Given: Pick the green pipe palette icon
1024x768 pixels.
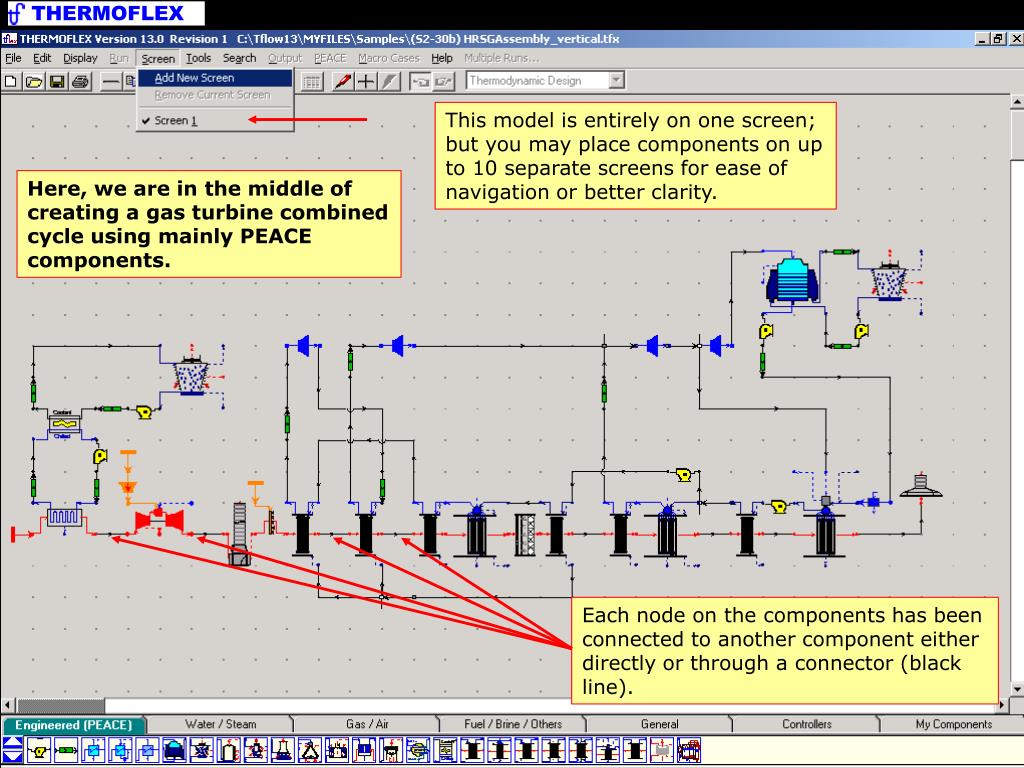Looking at the screenshot, I should pos(66,750).
